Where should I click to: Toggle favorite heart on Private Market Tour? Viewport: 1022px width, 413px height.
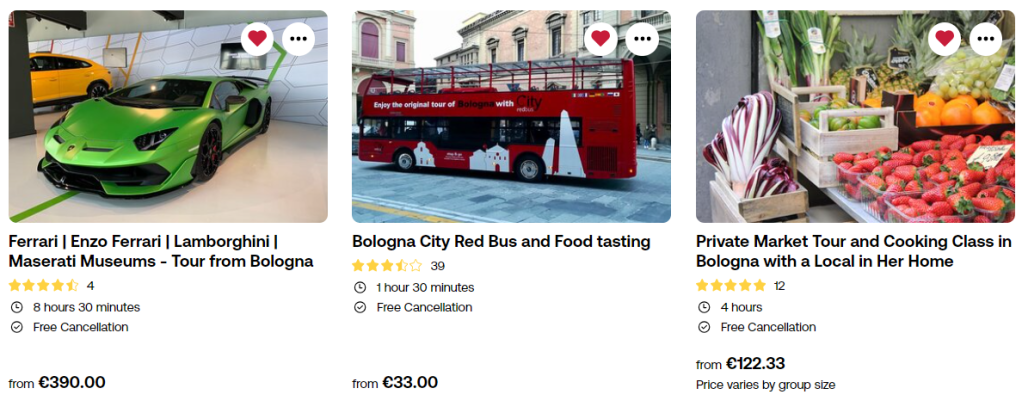[x=944, y=38]
